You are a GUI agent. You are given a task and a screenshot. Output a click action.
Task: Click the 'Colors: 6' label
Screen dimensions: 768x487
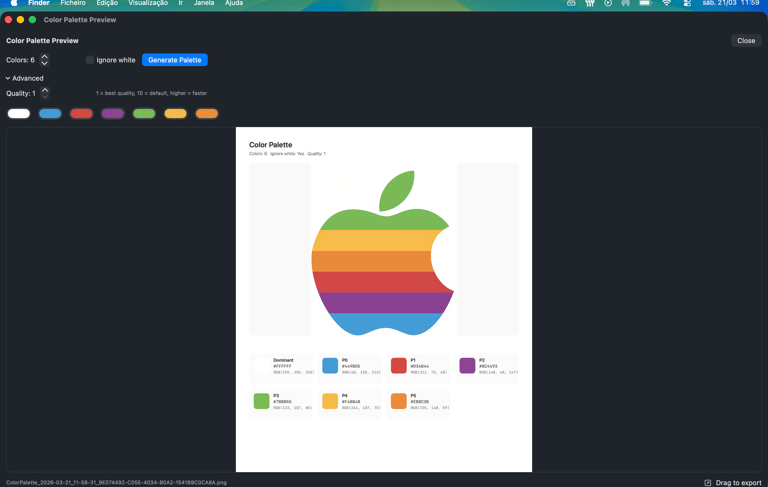(x=20, y=60)
